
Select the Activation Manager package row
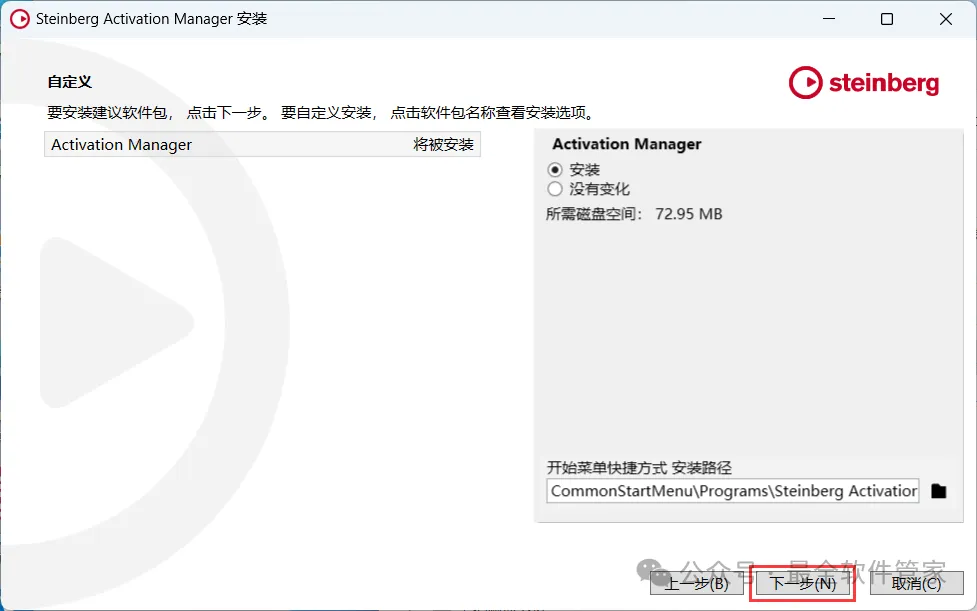pos(262,144)
